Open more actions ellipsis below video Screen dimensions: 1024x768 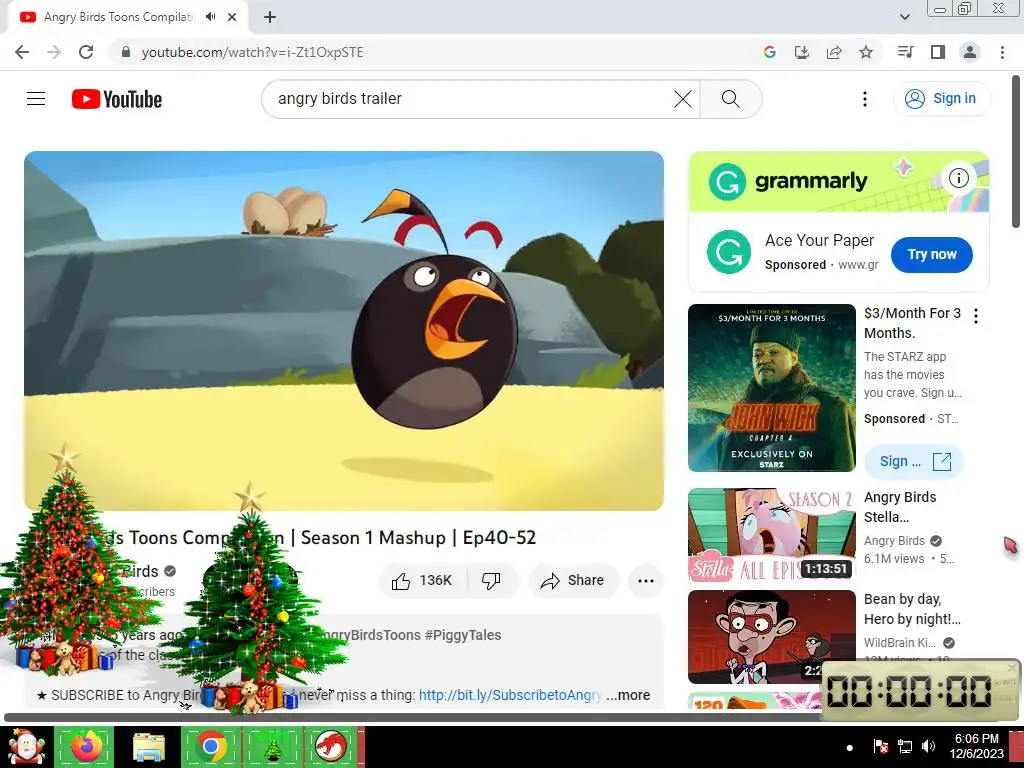646,581
